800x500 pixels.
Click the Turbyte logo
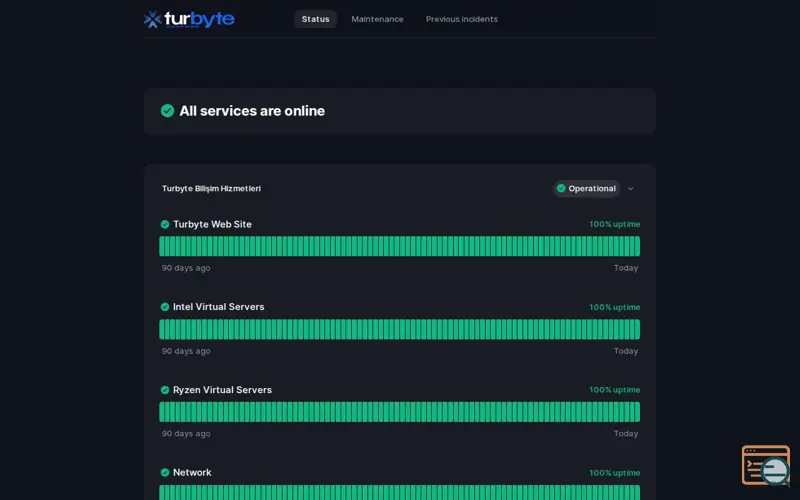point(189,19)
